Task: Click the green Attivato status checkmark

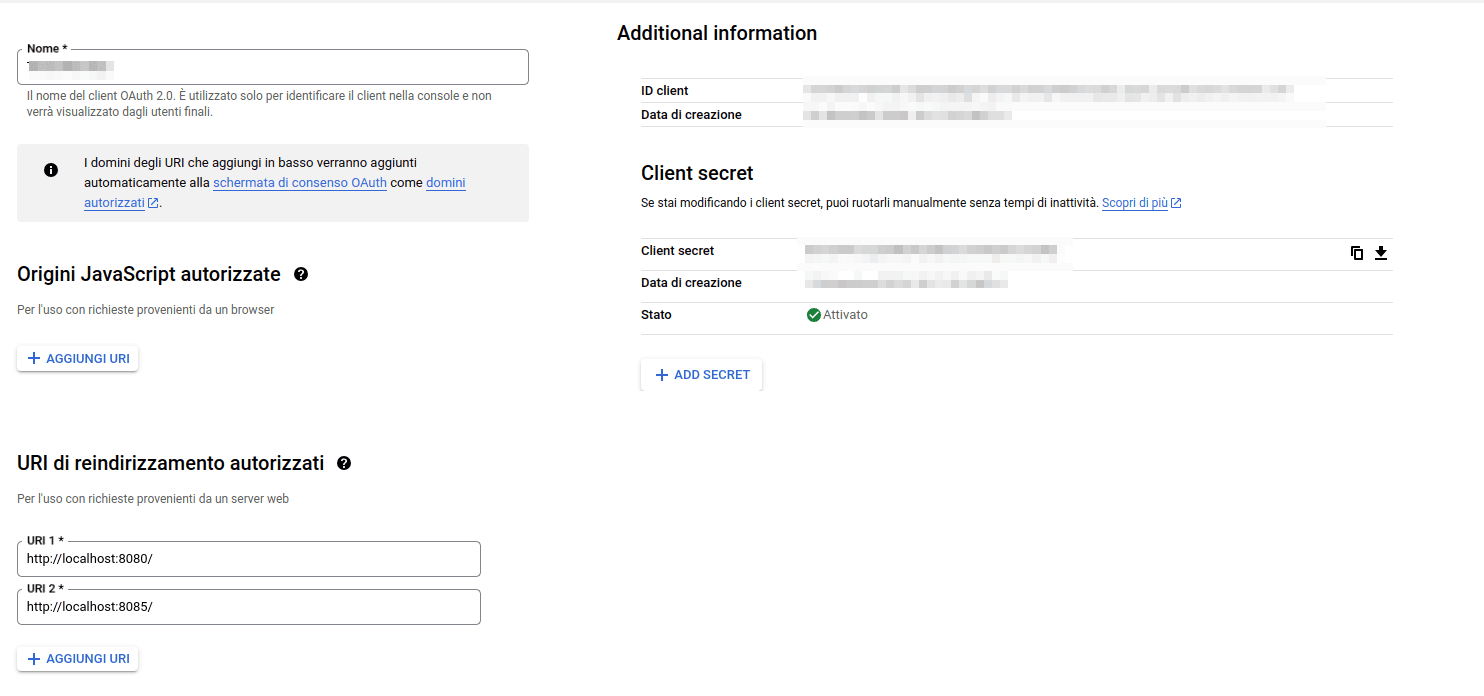Action: [813, 315]
